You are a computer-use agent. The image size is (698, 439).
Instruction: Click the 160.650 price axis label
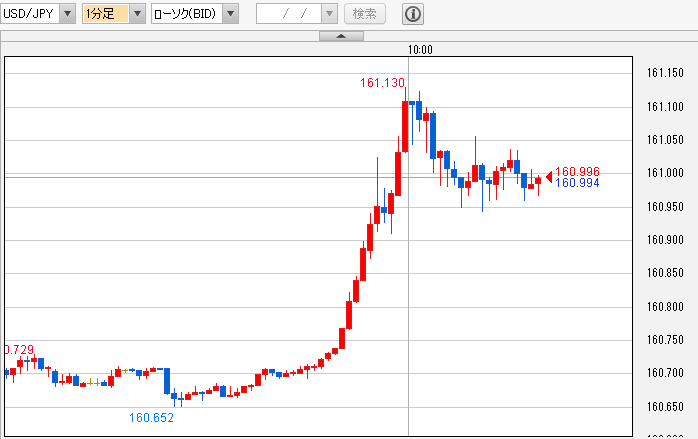coord(665,406)
